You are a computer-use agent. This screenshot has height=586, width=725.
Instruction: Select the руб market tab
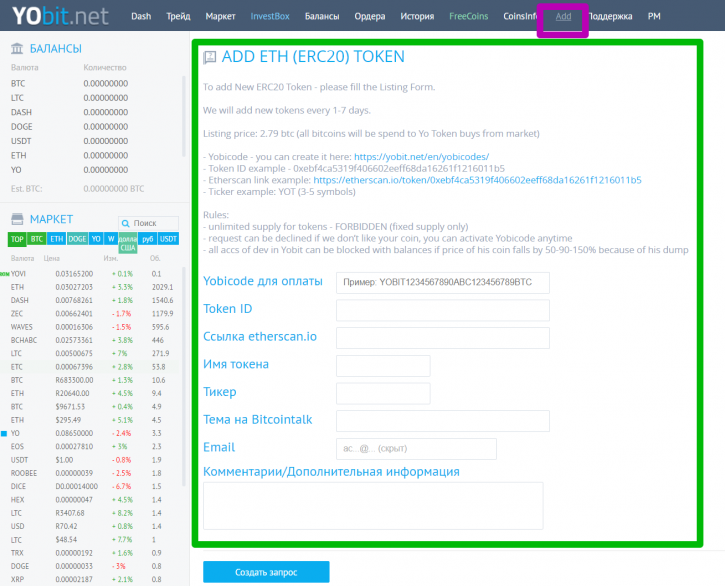(x=147, y=239)
